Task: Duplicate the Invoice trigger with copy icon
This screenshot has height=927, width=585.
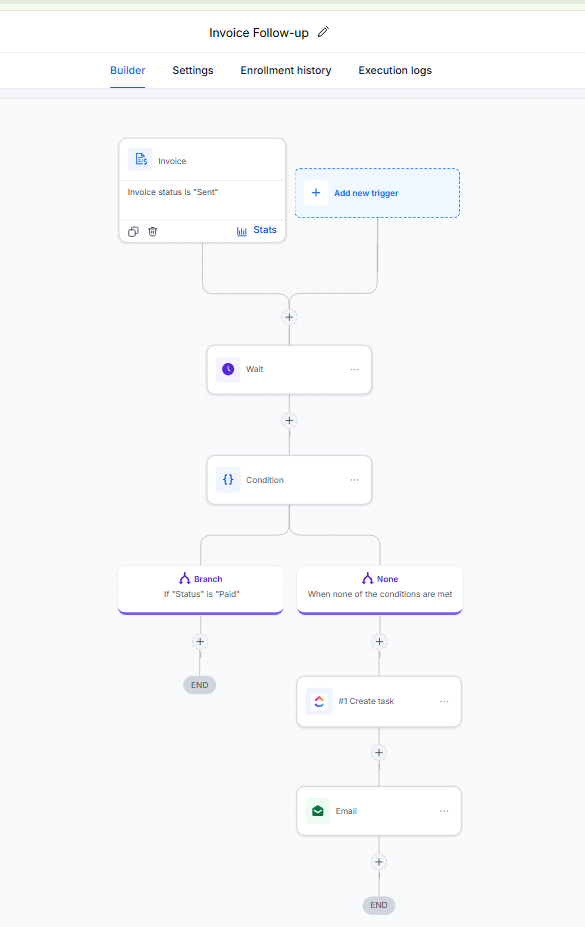Action: 134,231
